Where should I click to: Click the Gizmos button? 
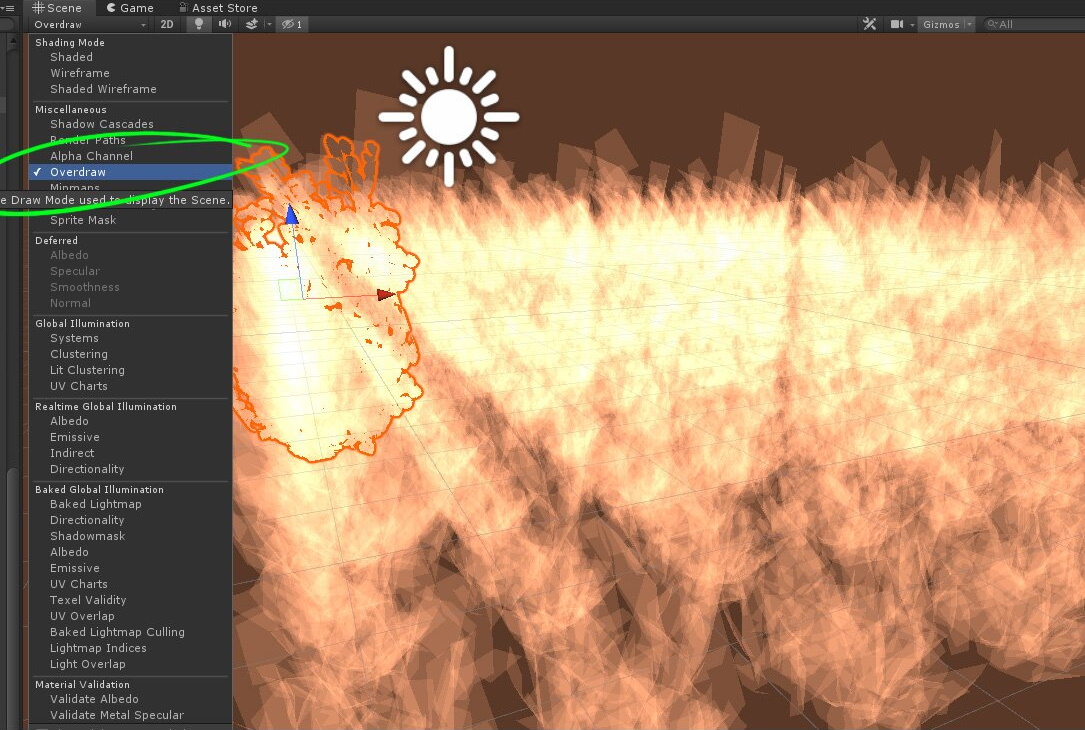(941, 23)
